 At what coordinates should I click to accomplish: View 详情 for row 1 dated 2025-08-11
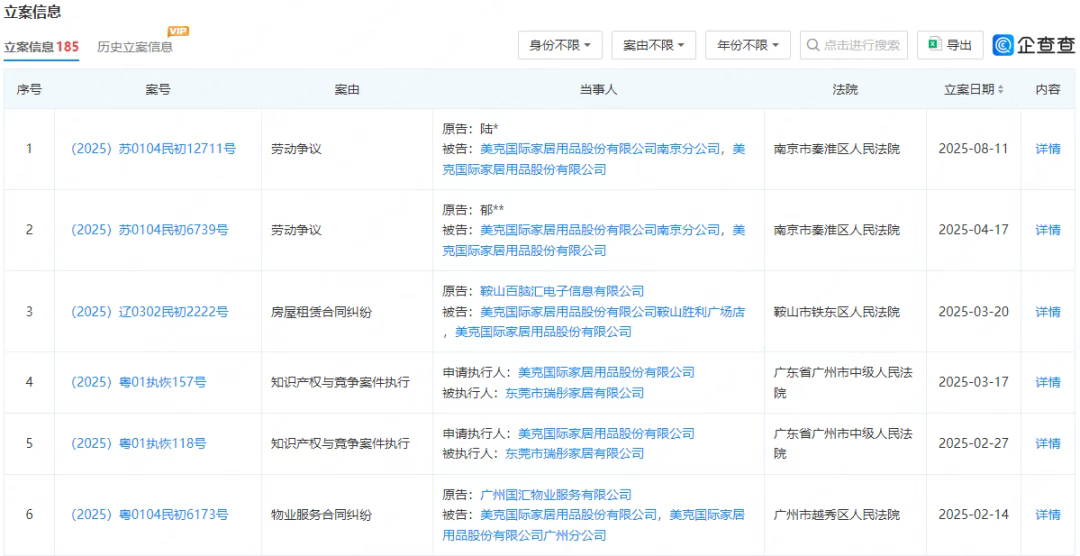tap(1048, 149)
